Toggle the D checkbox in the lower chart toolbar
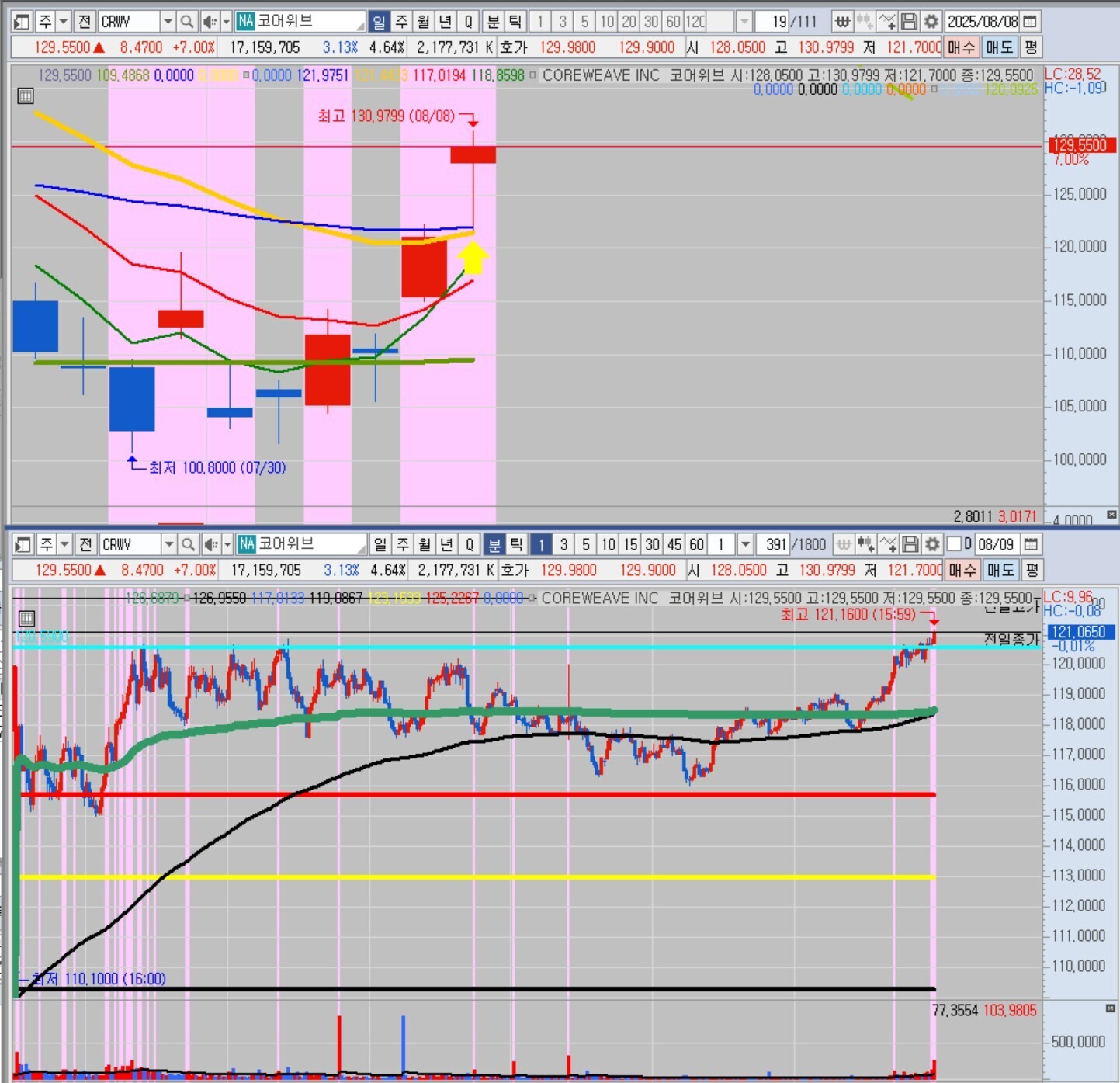 click(954, 543)
